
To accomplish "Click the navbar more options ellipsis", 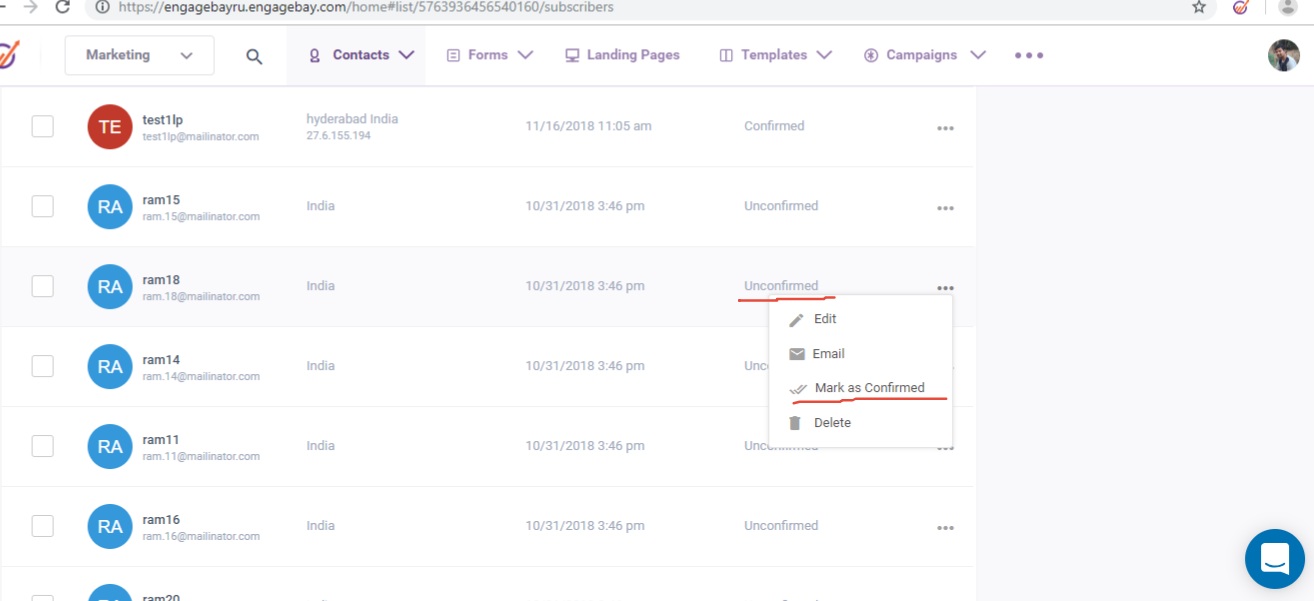I will coord(1028,56).
